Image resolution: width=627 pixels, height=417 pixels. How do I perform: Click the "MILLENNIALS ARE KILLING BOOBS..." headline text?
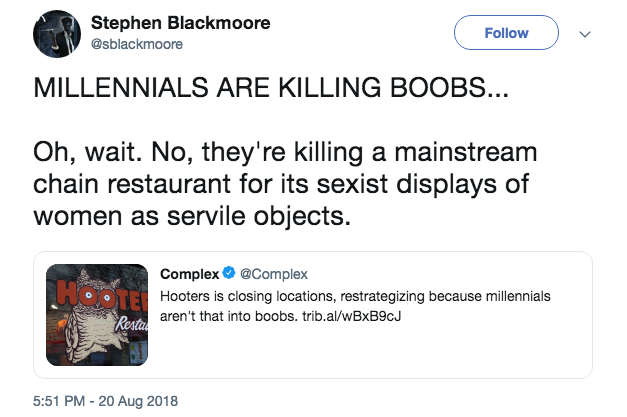click(258, 90)
